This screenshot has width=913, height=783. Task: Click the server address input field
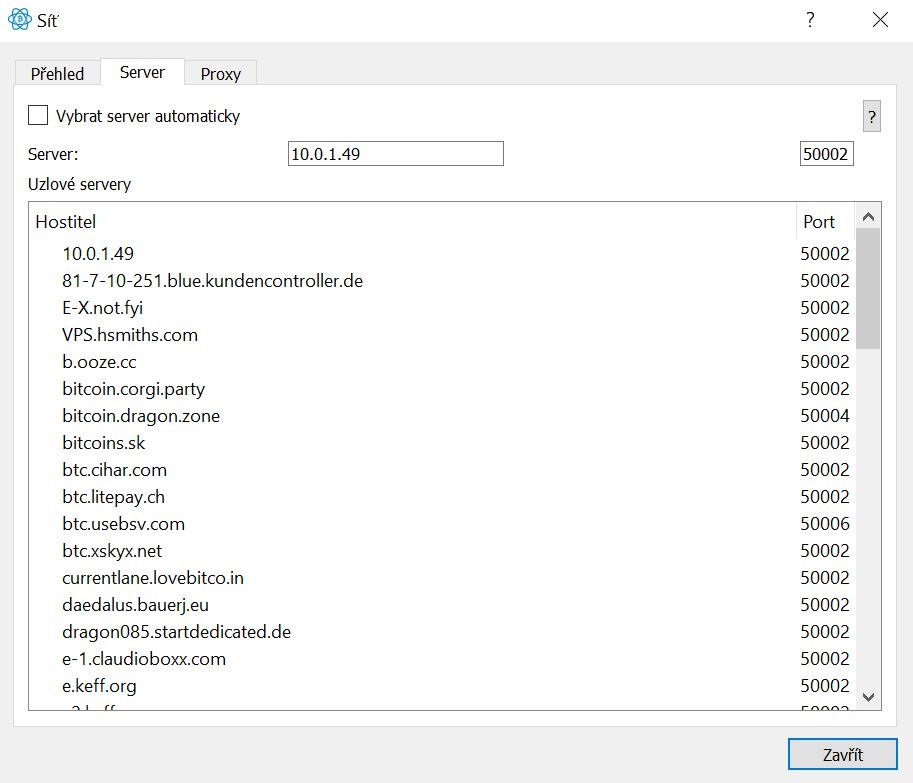click(395, 154)
